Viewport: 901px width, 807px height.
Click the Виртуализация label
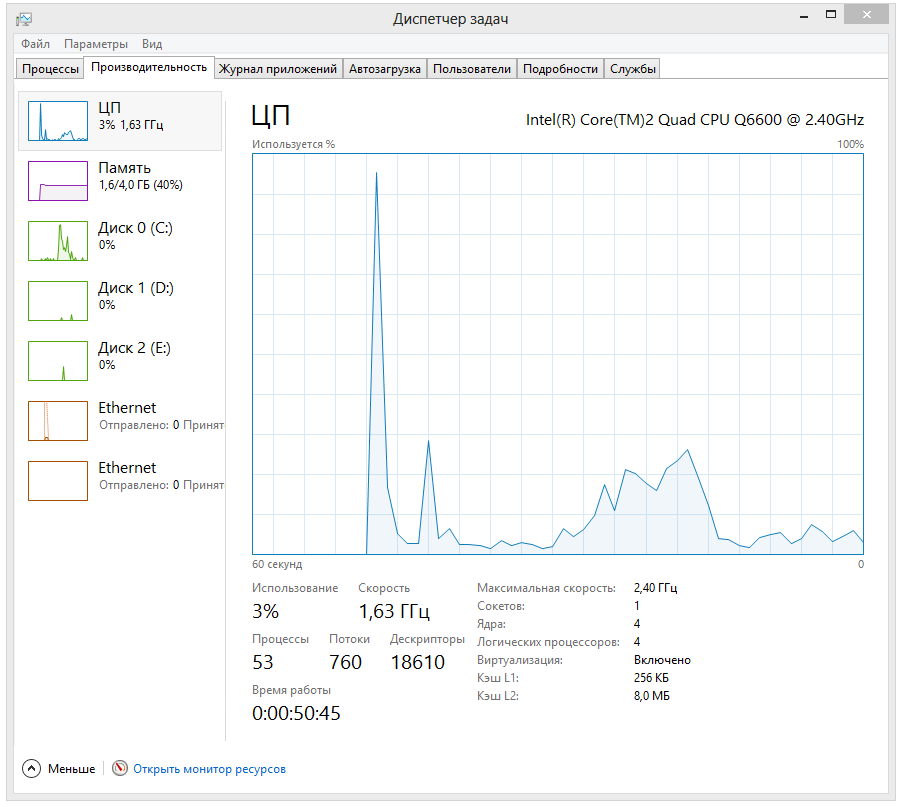(x=519, y=660)
